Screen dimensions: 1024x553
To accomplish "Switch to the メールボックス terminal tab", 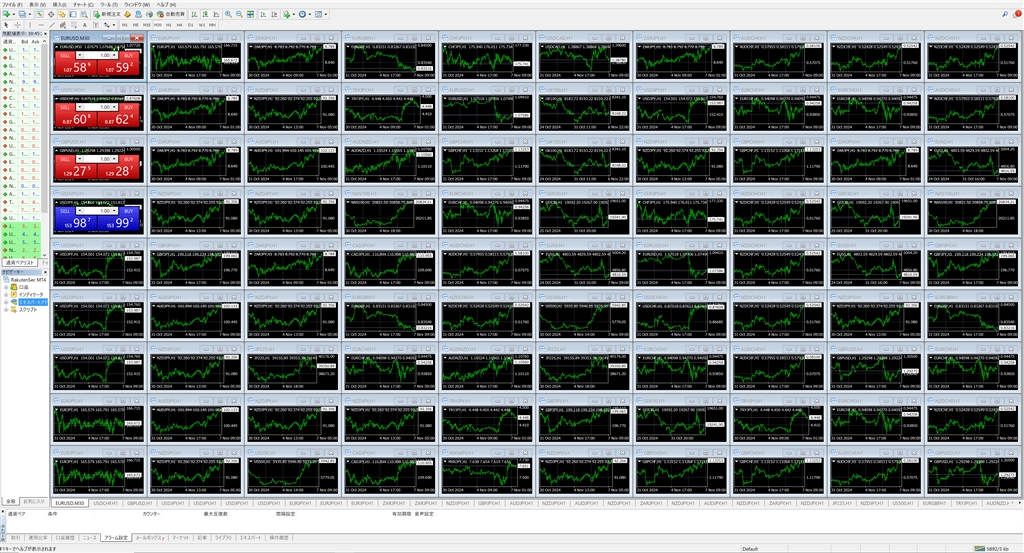I will 150,538.
